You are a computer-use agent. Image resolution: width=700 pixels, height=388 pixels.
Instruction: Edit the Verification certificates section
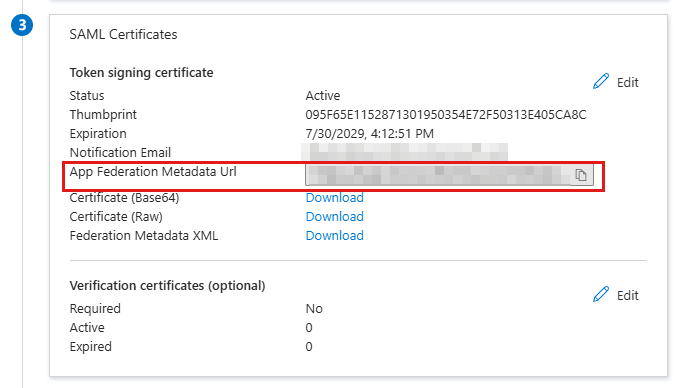[628, 296]
